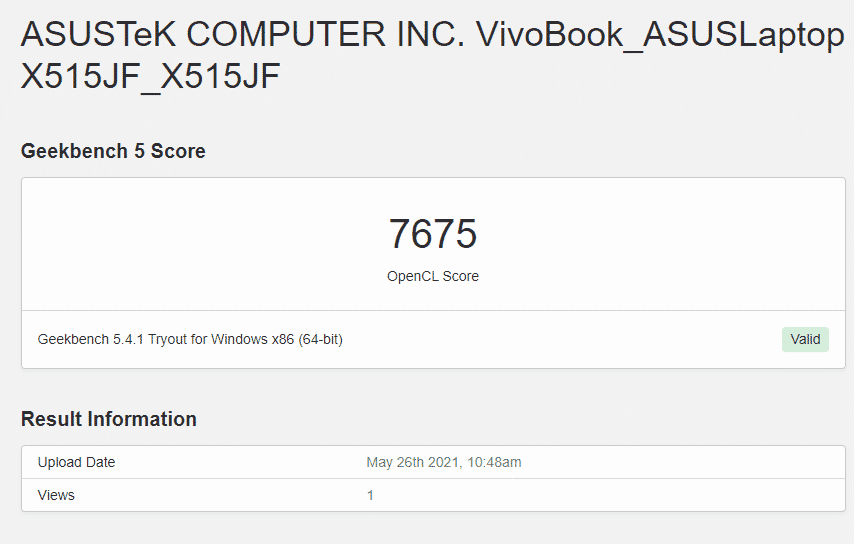Click Windows x86 (64-bit) platform text
Screen dimensions: 854x544
(x=279, y=339)
